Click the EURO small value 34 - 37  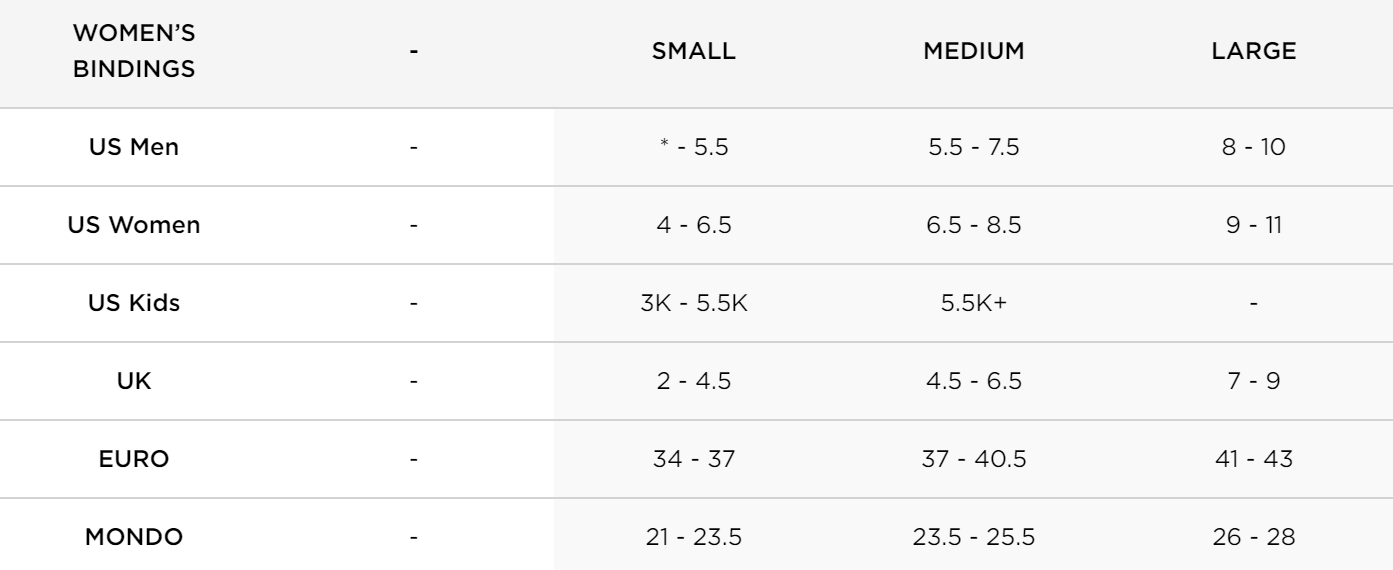[693, 459]
